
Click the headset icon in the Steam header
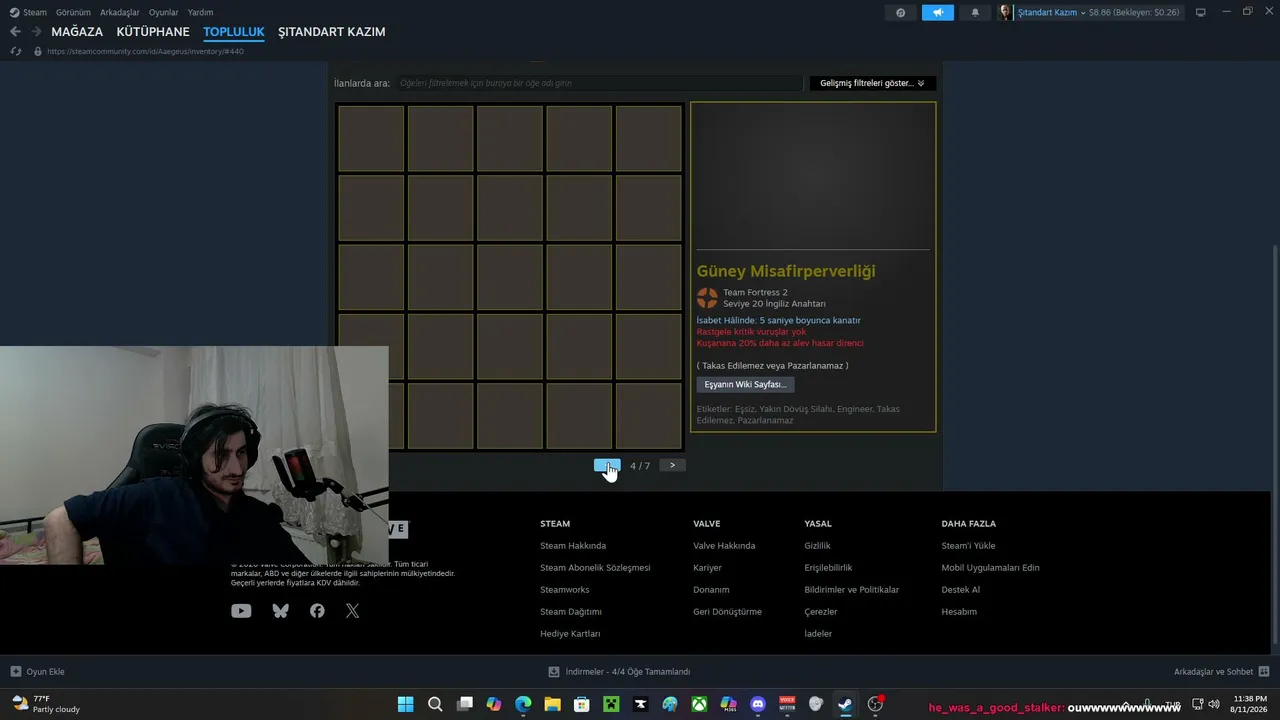pos(901,13)
